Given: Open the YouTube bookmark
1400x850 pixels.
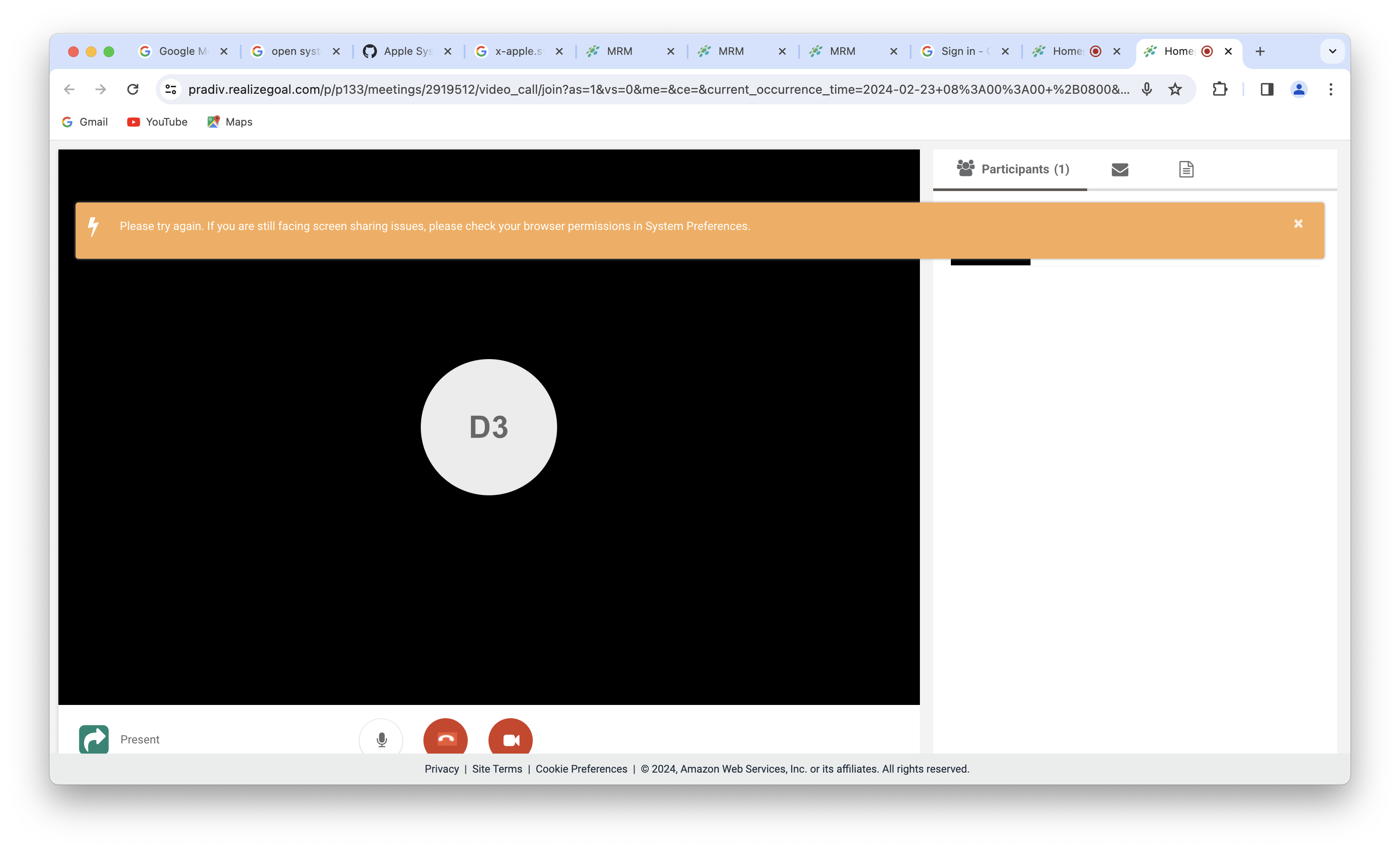Looking at the screenshot, I should click(157, 122).
